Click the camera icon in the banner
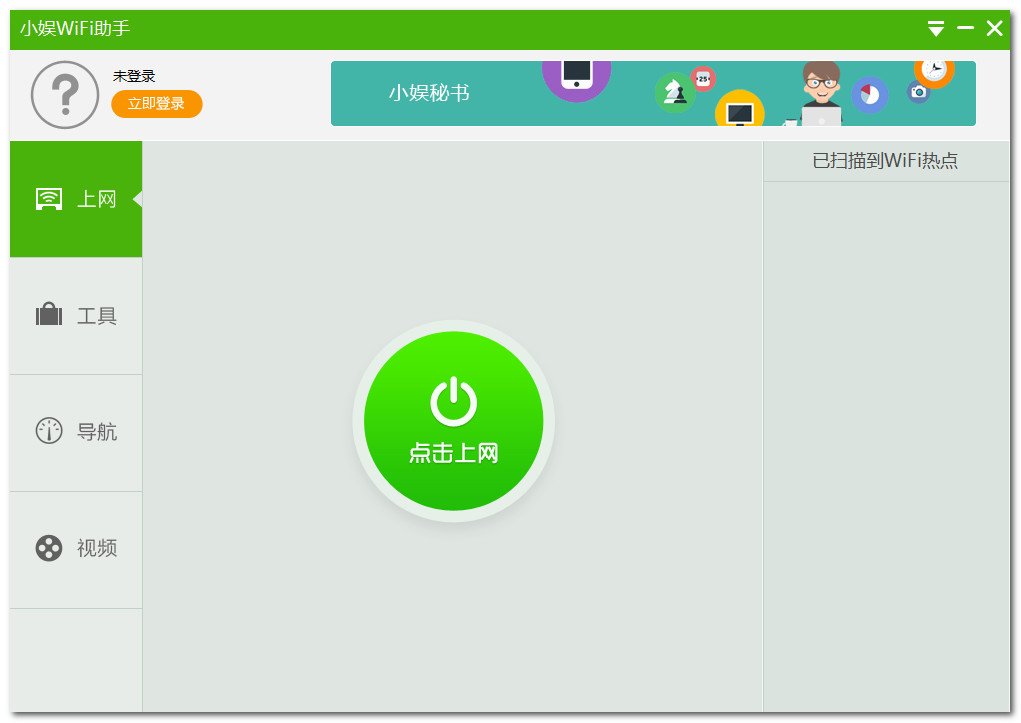 921,91
